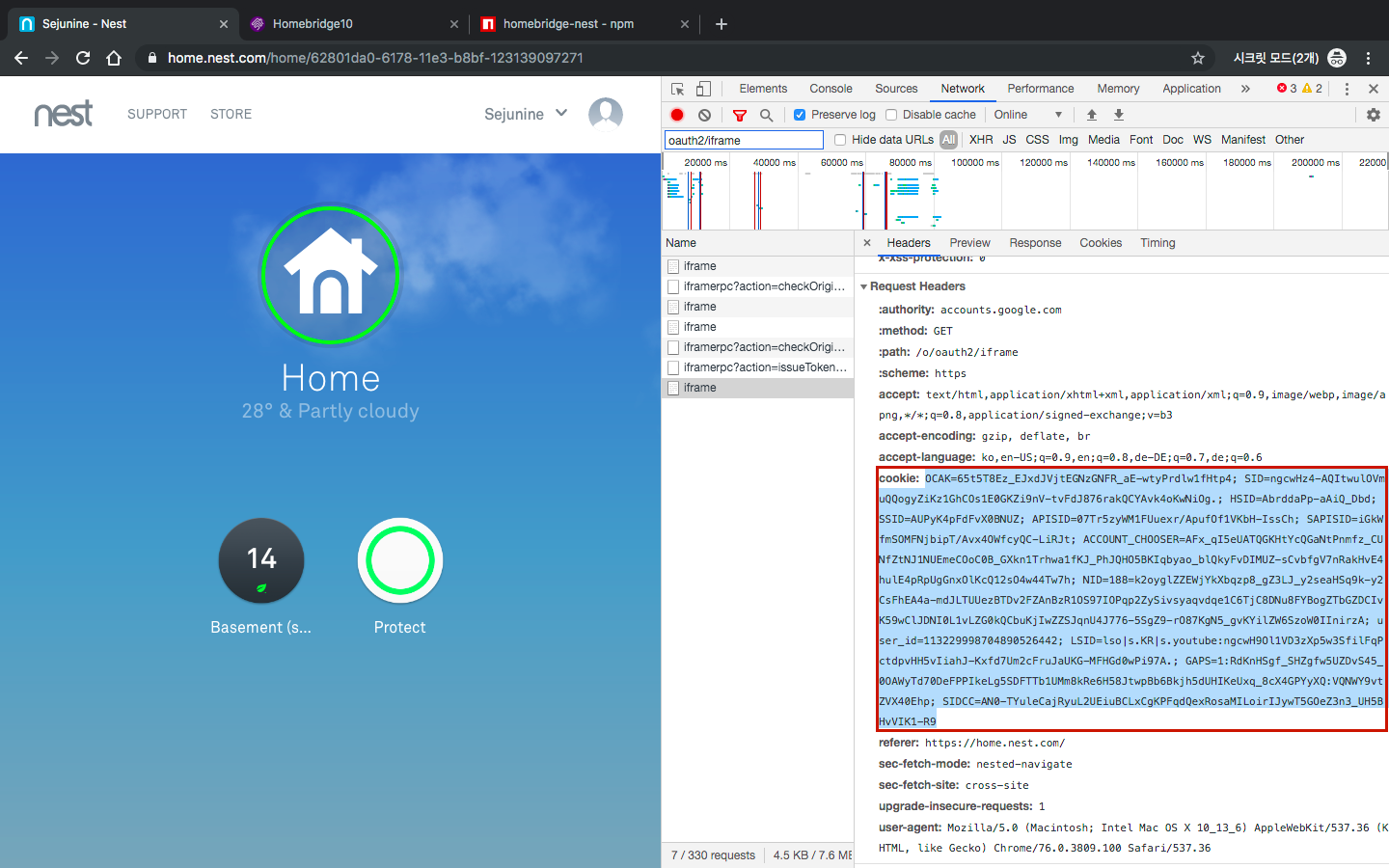Open the Performance panel

pyautogui.click(x=1041, y=89)
